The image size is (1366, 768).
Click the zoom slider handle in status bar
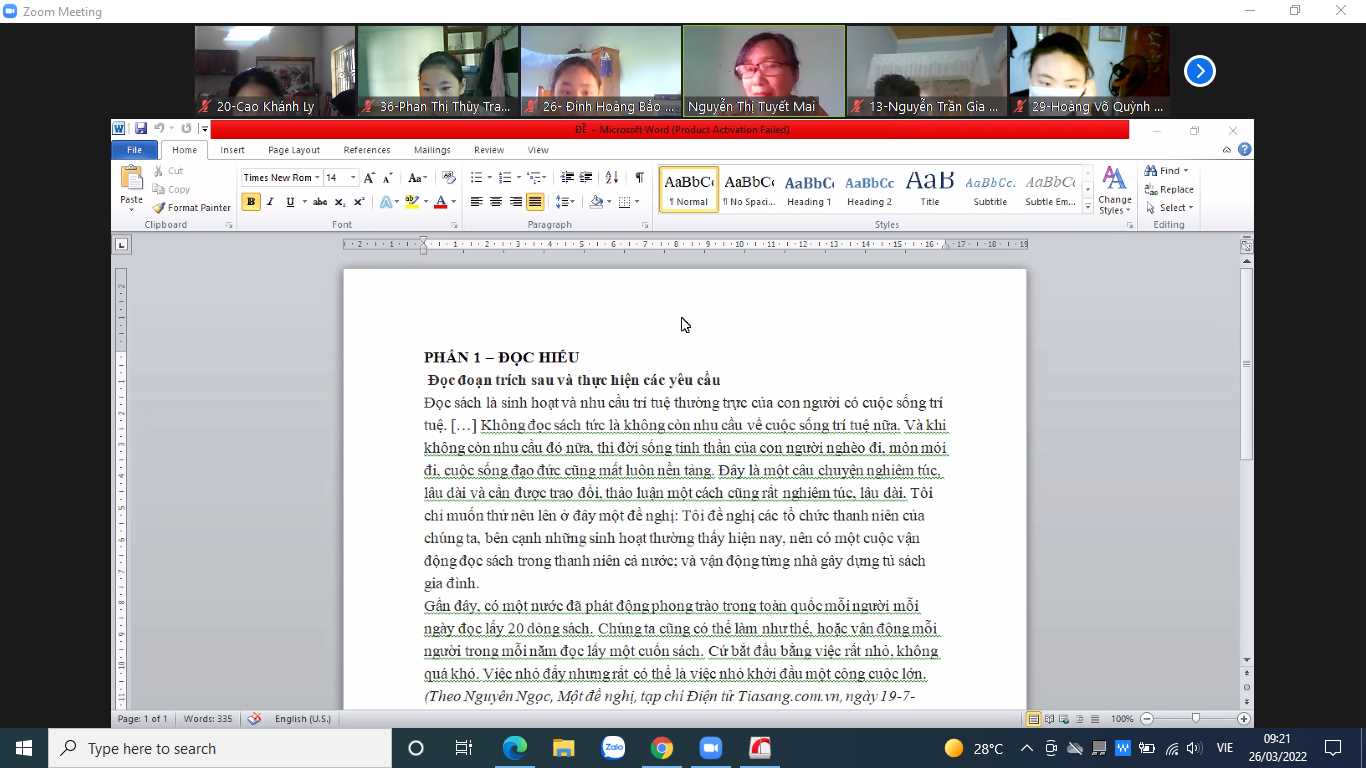tap(1196, 719)
